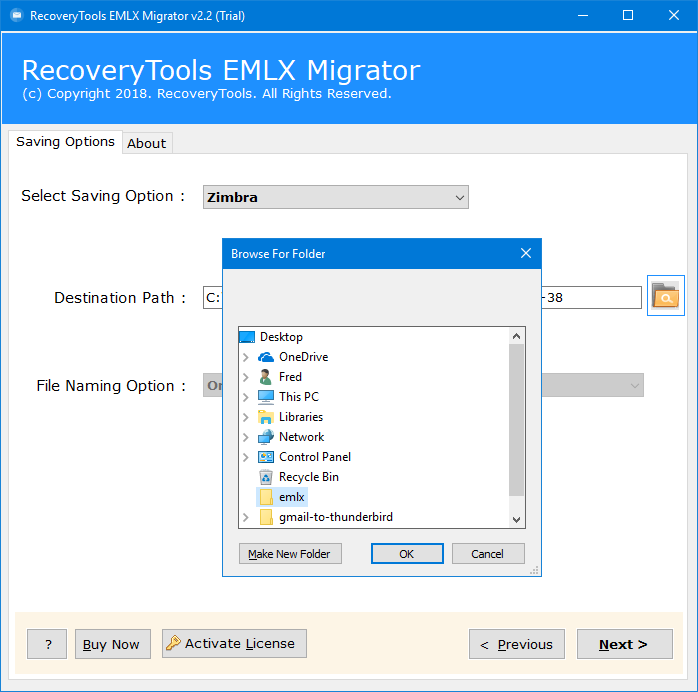
Task: Click Make New Folder button
Action: coord(290,554)
